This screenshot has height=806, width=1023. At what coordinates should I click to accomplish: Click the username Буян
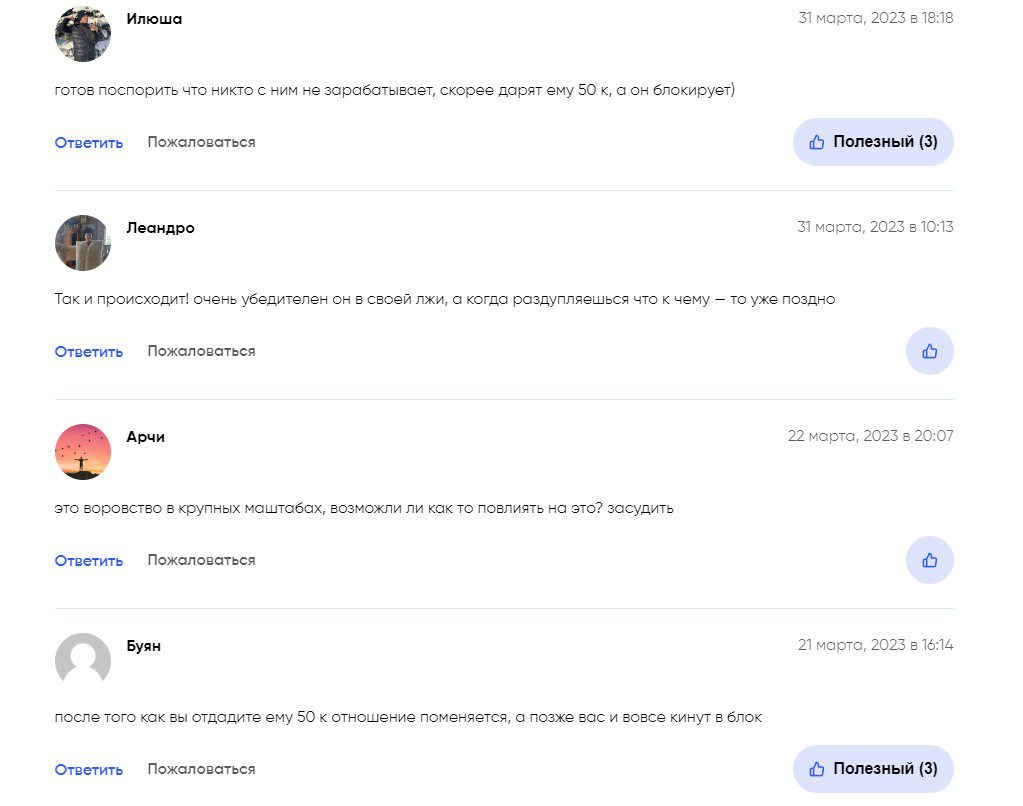(144, 646)
